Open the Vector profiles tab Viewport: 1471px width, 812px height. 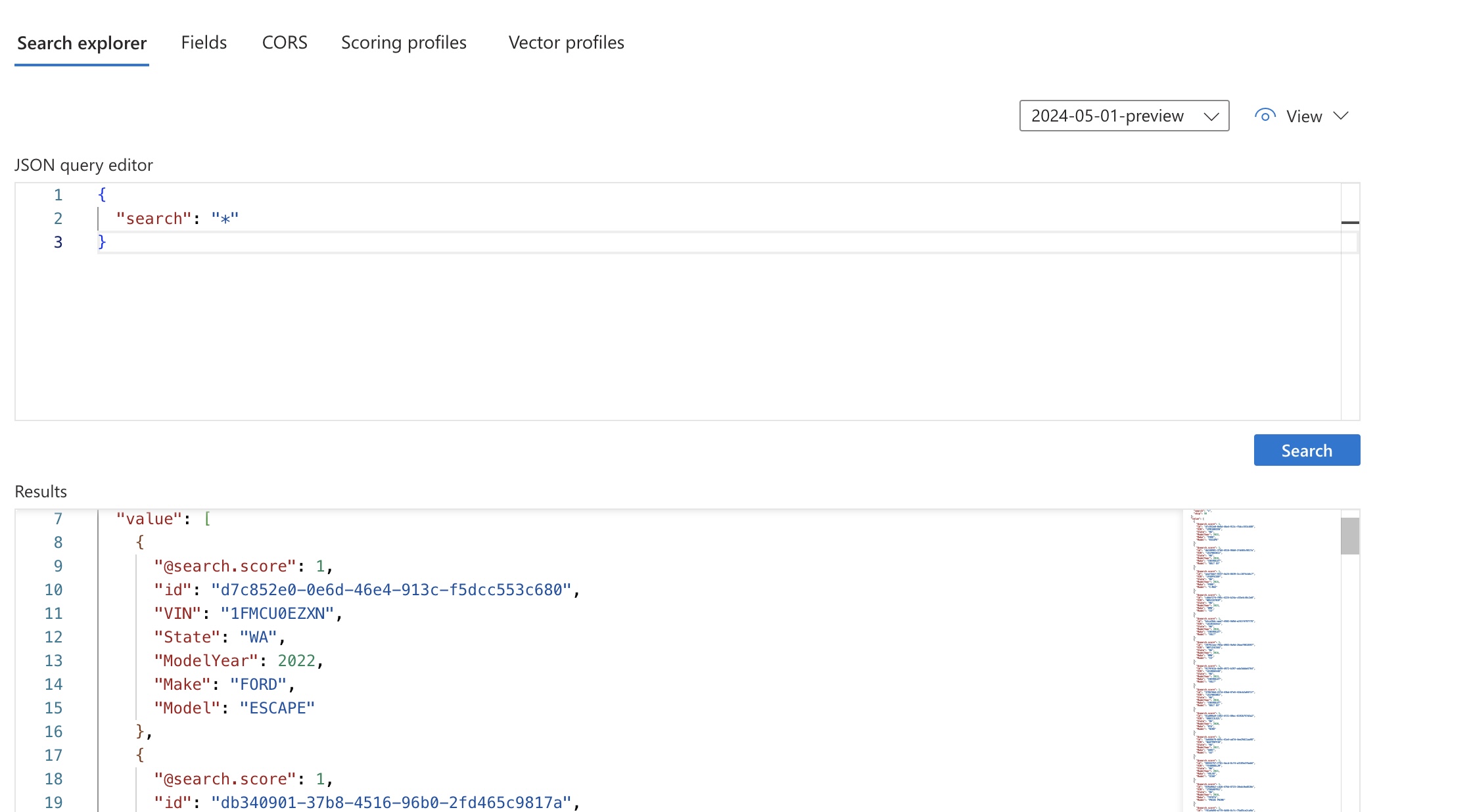coord(566,42)
